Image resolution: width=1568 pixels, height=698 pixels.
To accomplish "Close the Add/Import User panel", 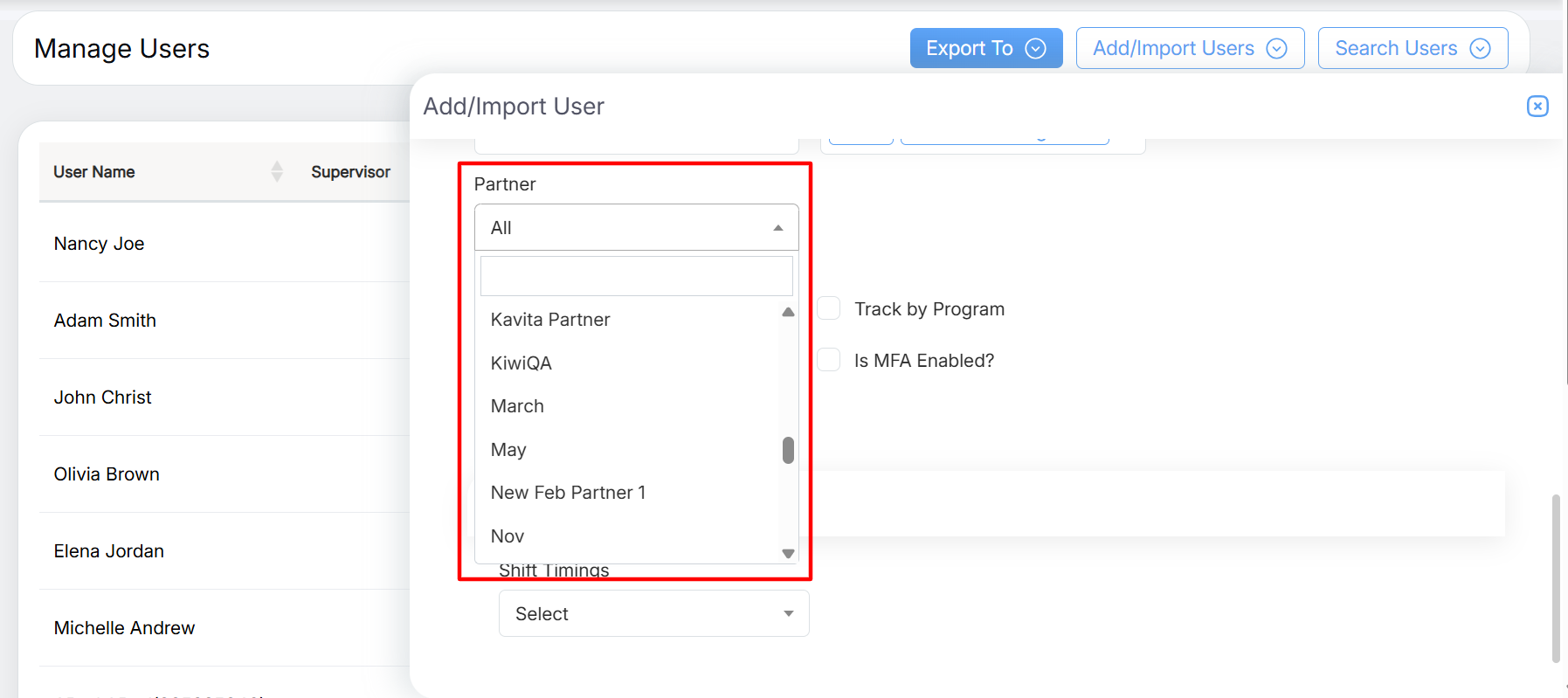I will (x=1537, y=106).
